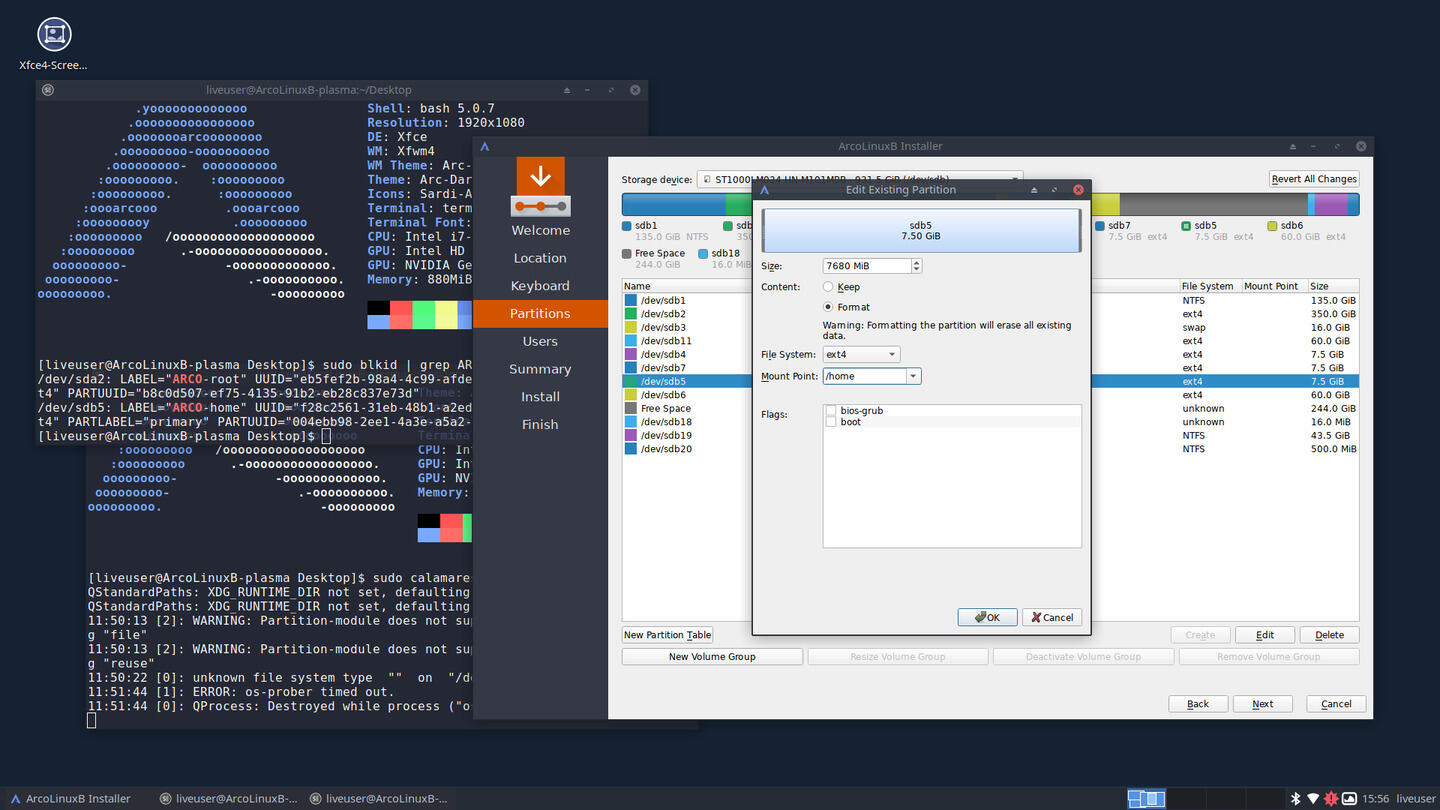Screen dimensions: 1440x810
Task: Click the Free Space legend marker
Action: (627, 254)
